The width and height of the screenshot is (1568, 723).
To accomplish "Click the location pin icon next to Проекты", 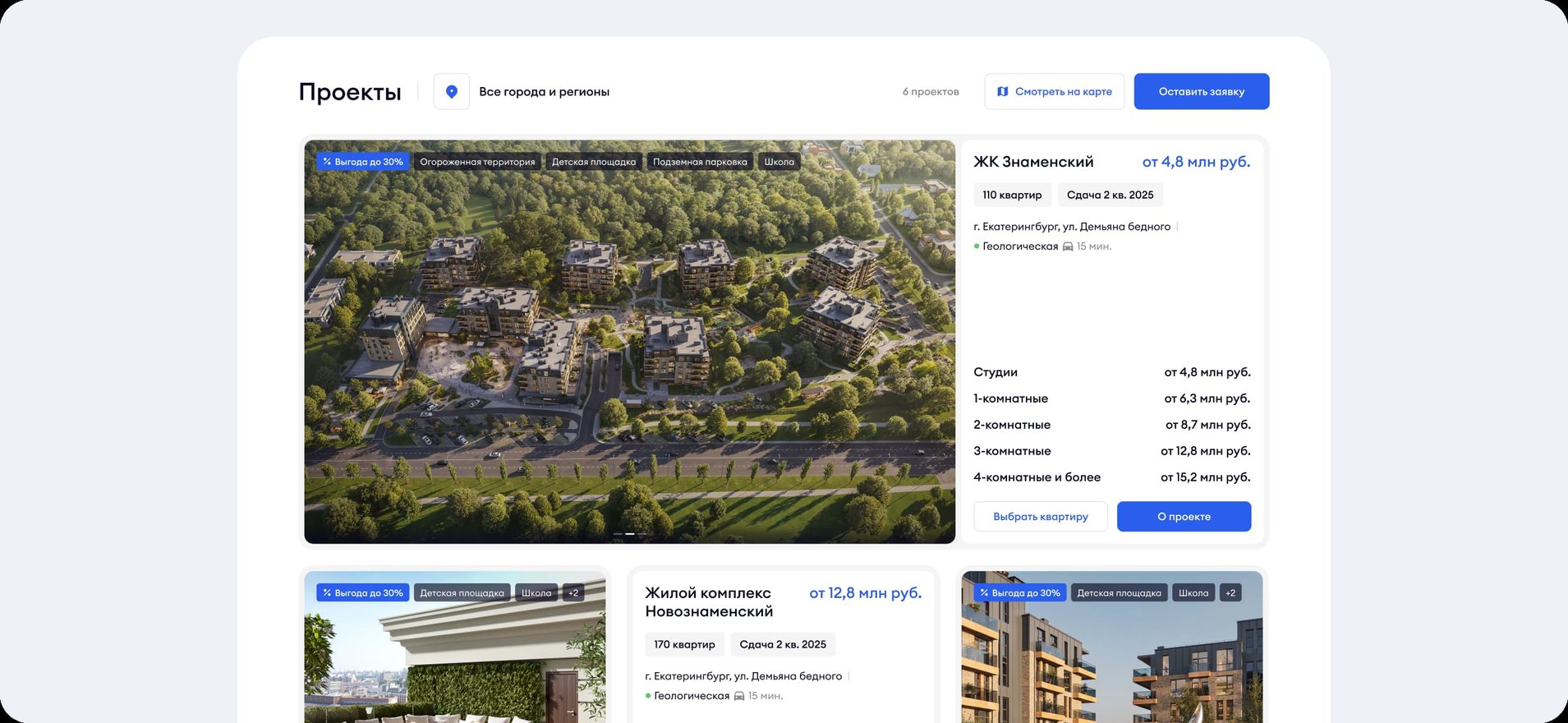I will point(451,92).
